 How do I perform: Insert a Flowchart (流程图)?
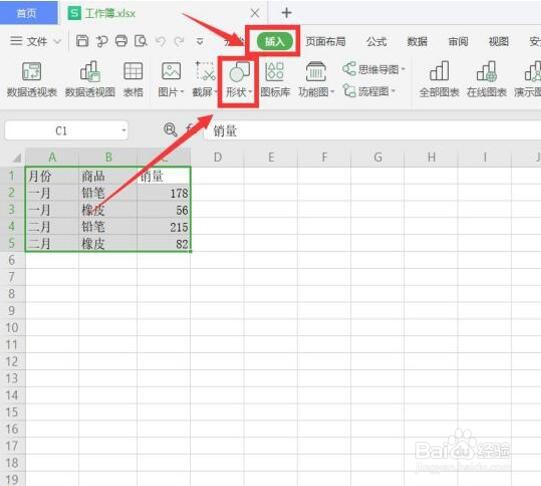click(x=369, y=91)
